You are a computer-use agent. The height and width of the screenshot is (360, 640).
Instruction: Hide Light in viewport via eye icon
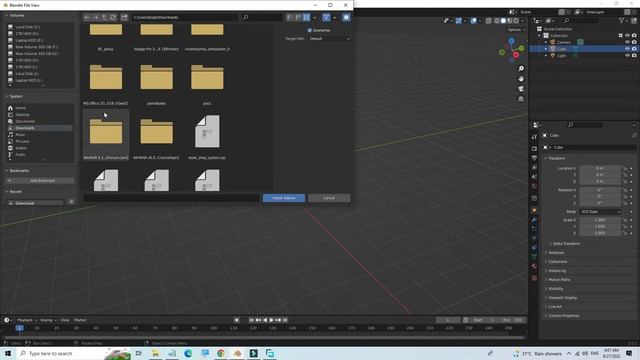pyautogui.click(x=627, y=56)
